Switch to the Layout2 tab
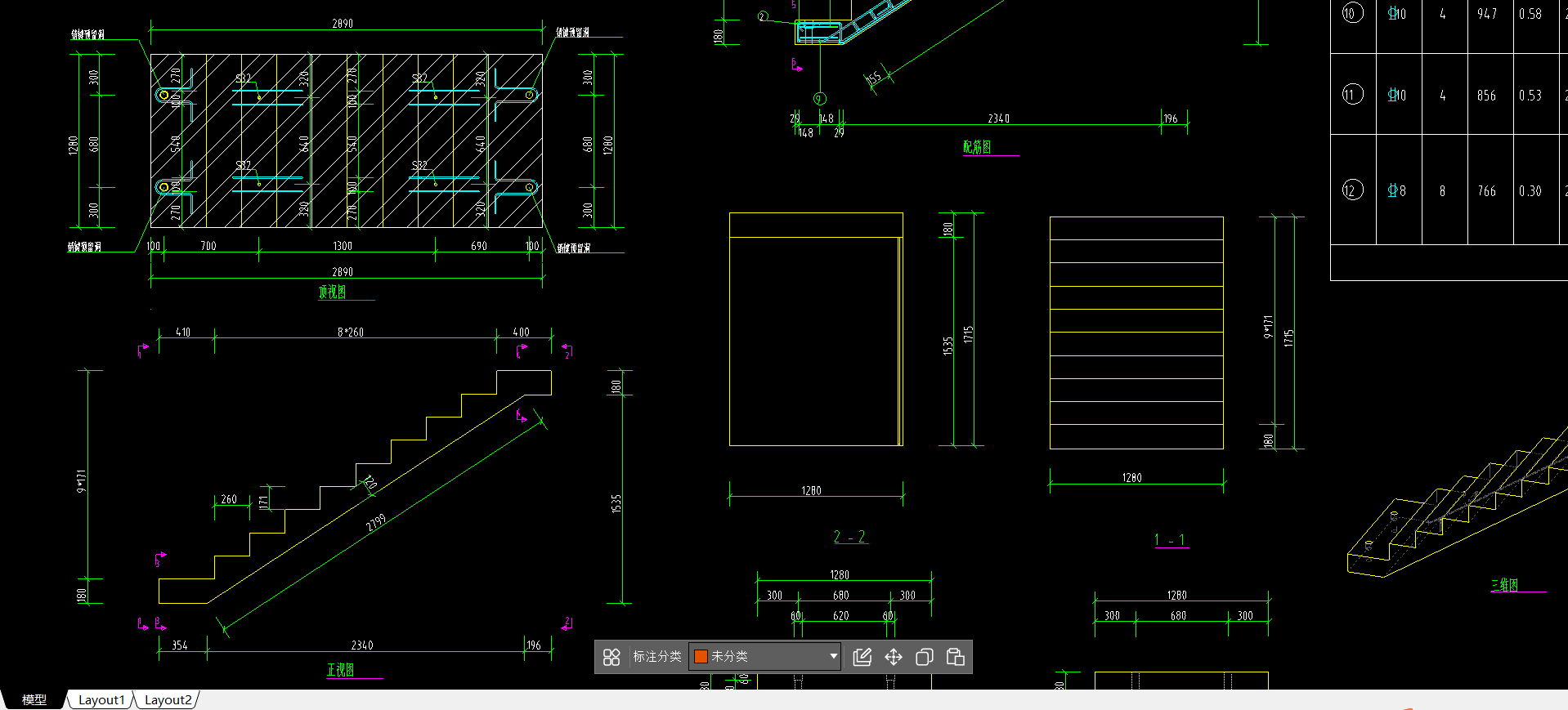This screenshot has width=1568, height=710. (x=168, y=699)
